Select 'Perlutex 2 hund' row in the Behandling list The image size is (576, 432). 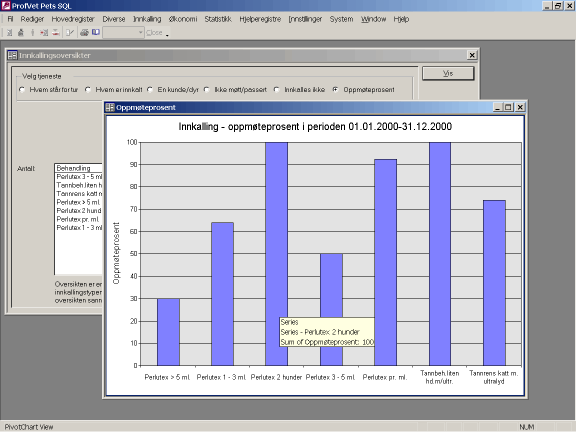[79, 210]
